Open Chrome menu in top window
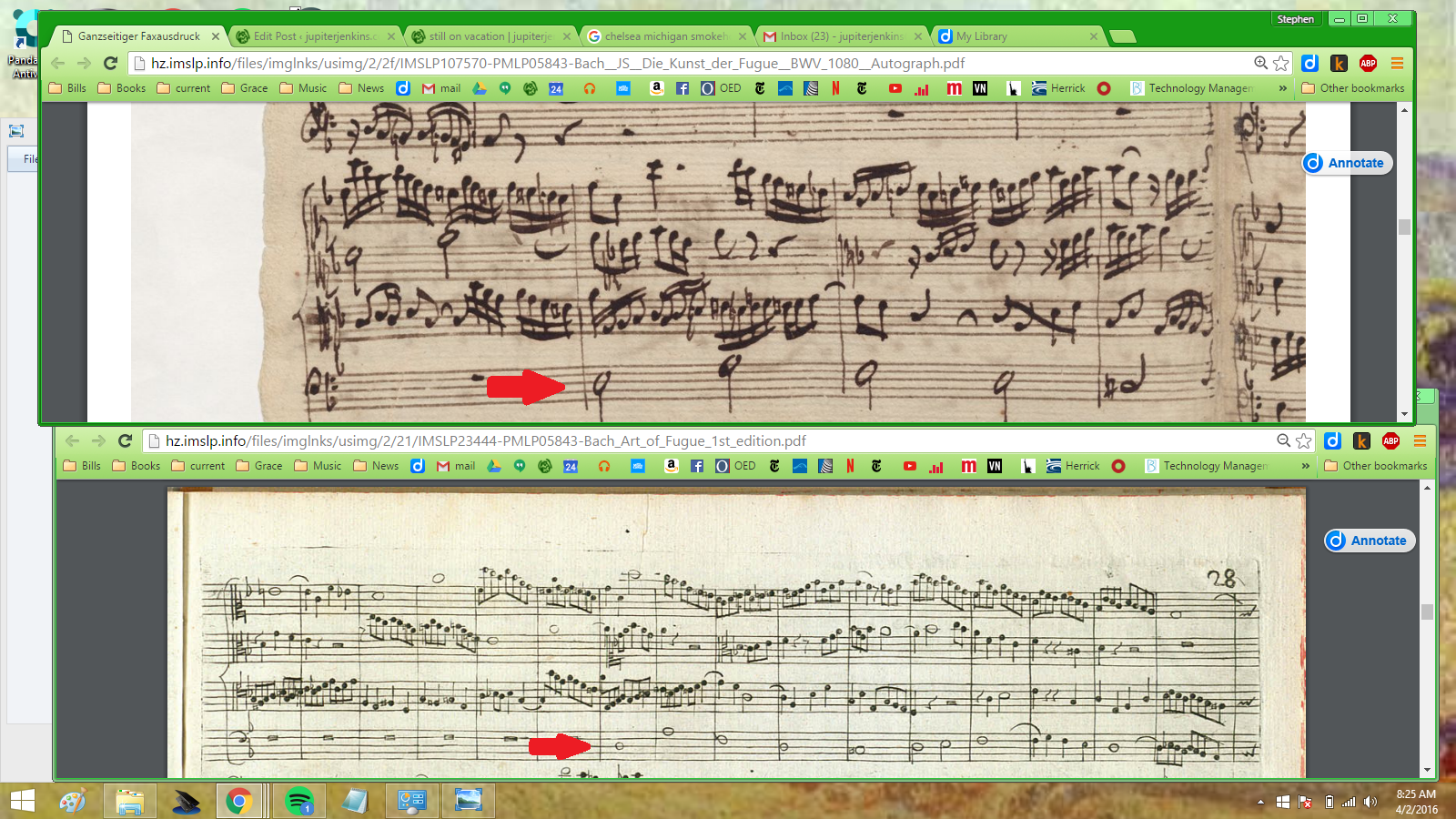 click(1397, 63)
